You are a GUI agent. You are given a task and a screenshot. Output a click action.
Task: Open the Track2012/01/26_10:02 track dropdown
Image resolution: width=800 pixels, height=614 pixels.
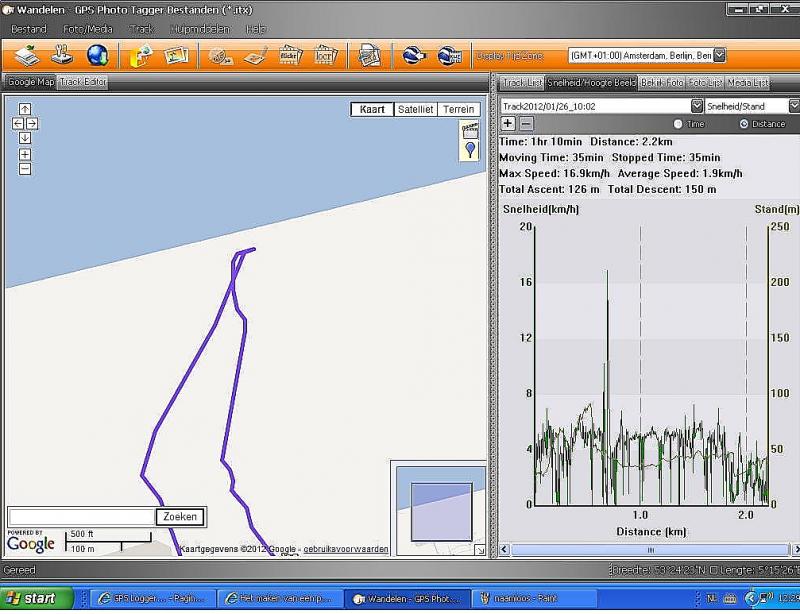click(x=697, y=106)
